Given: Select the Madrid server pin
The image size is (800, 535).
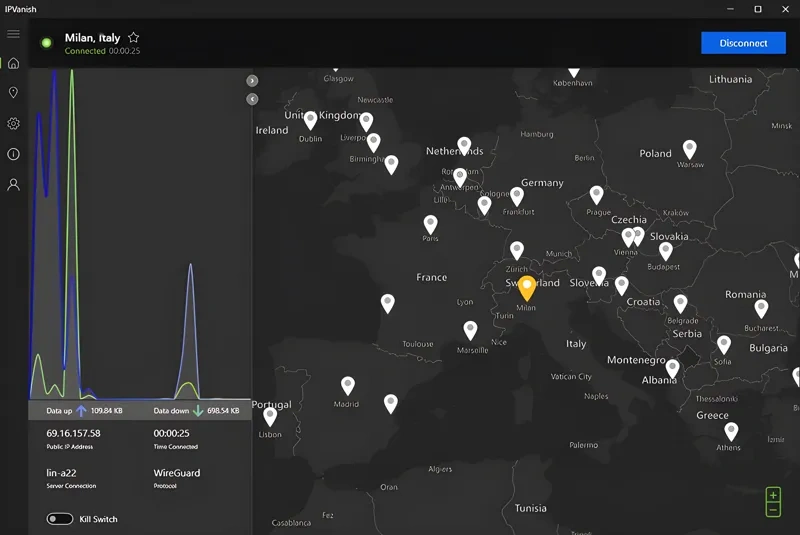Looking at the screenshot, I should pos(347,386).
